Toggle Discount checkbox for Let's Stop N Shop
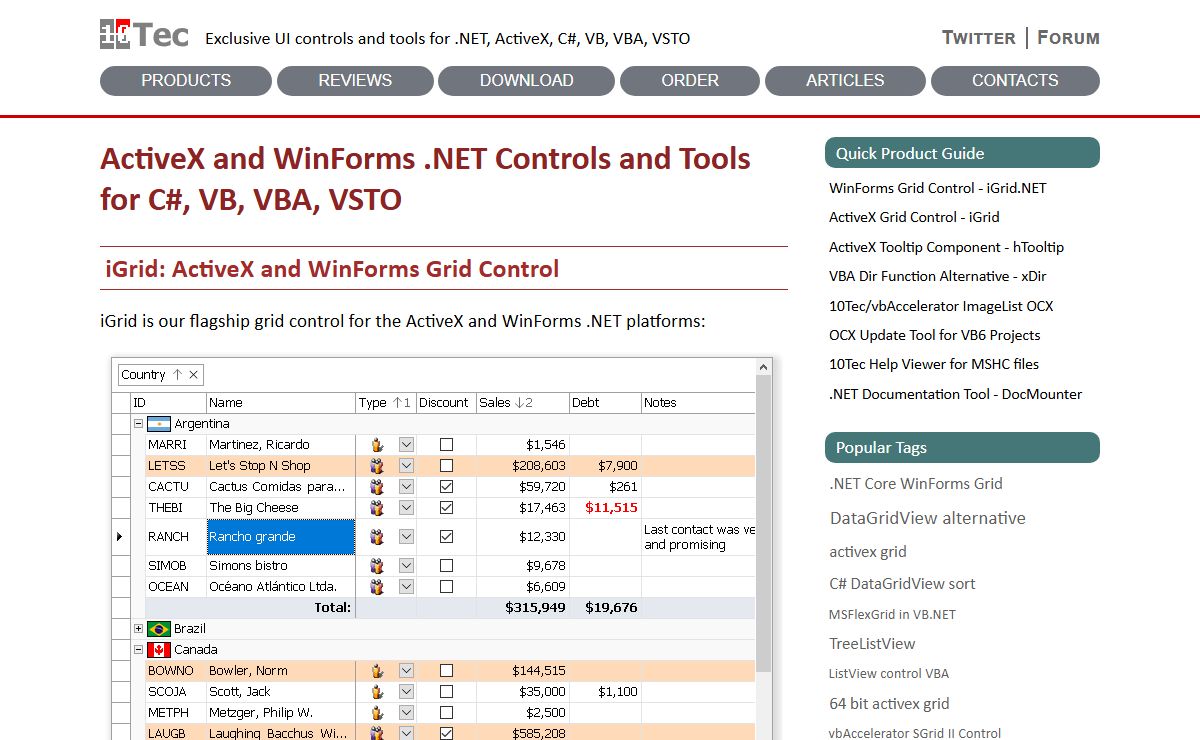 pyautogui.click(x=447, y=466)
